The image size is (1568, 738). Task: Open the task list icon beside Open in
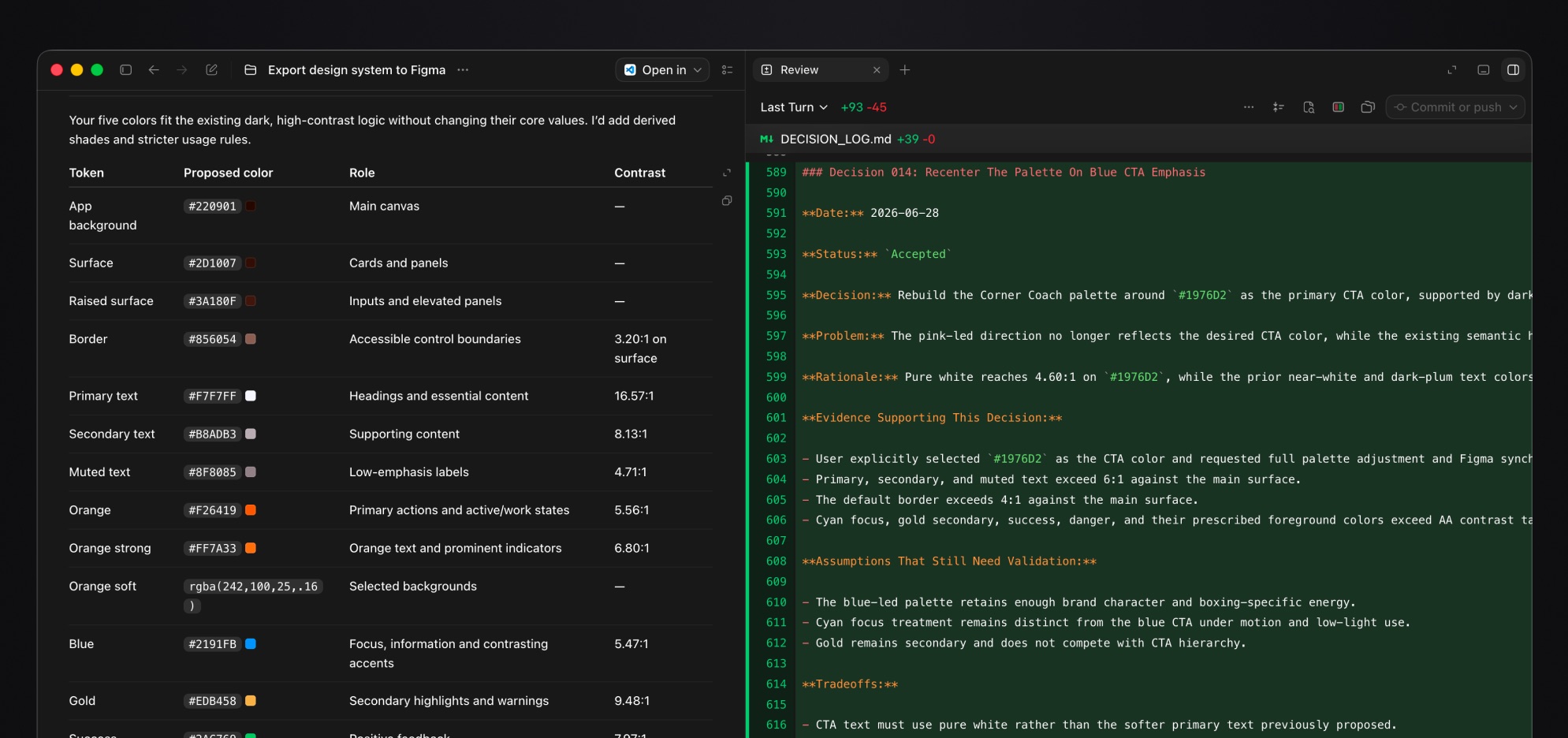coord(727,69)
